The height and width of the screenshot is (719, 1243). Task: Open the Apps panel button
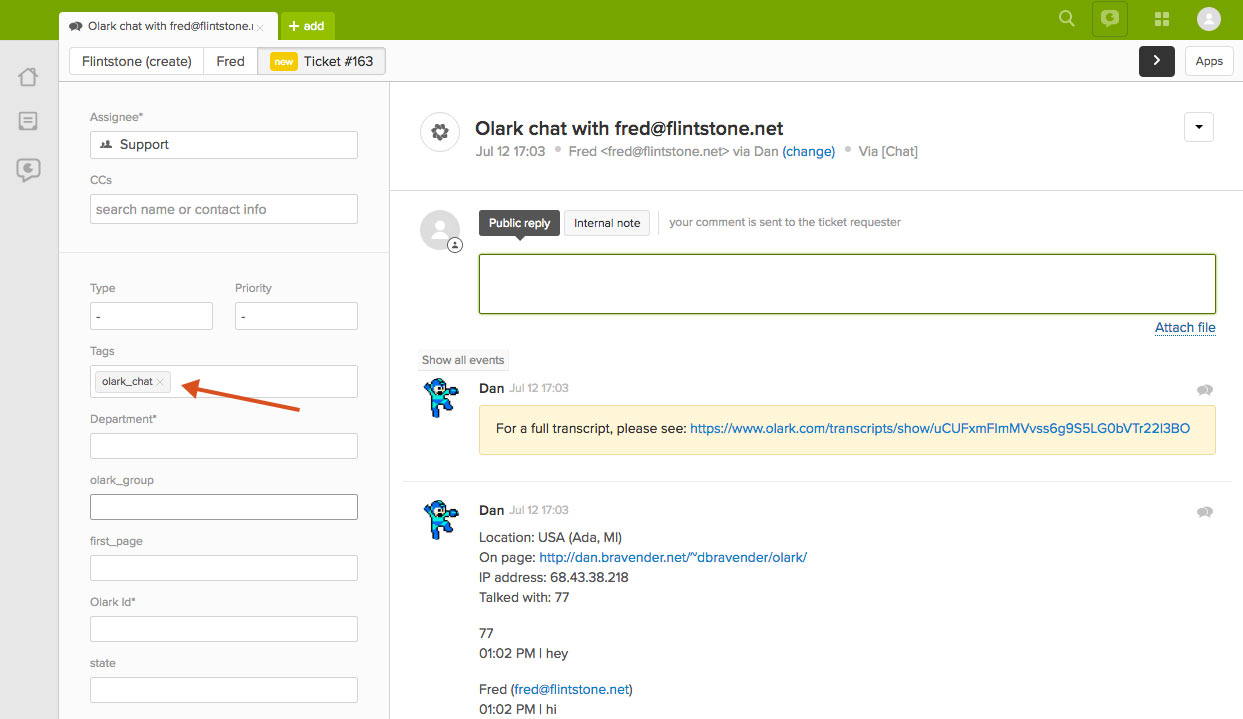[x=1209, y=61]
